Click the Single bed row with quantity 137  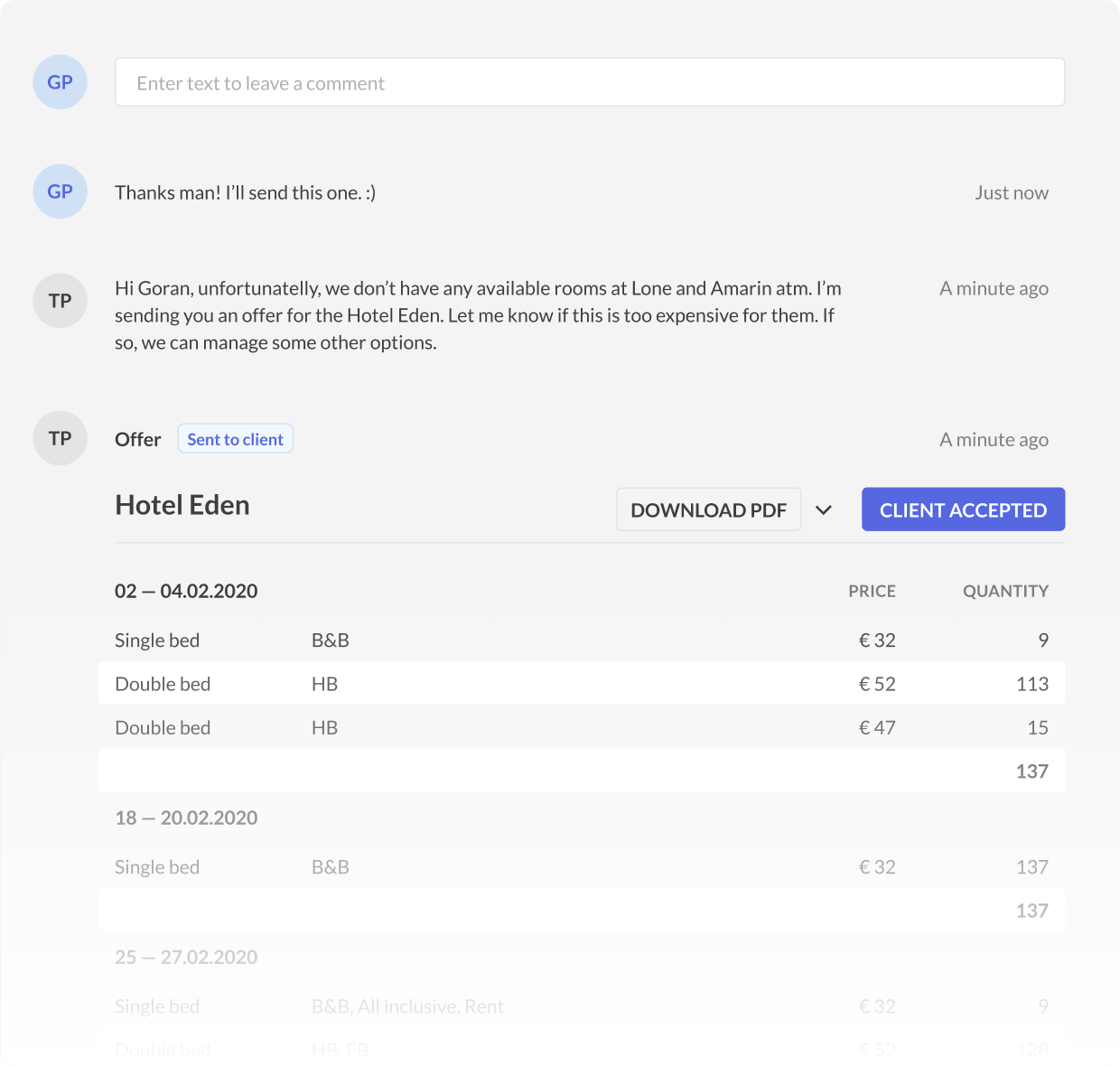pyautogui.click(x=581, y=867)
